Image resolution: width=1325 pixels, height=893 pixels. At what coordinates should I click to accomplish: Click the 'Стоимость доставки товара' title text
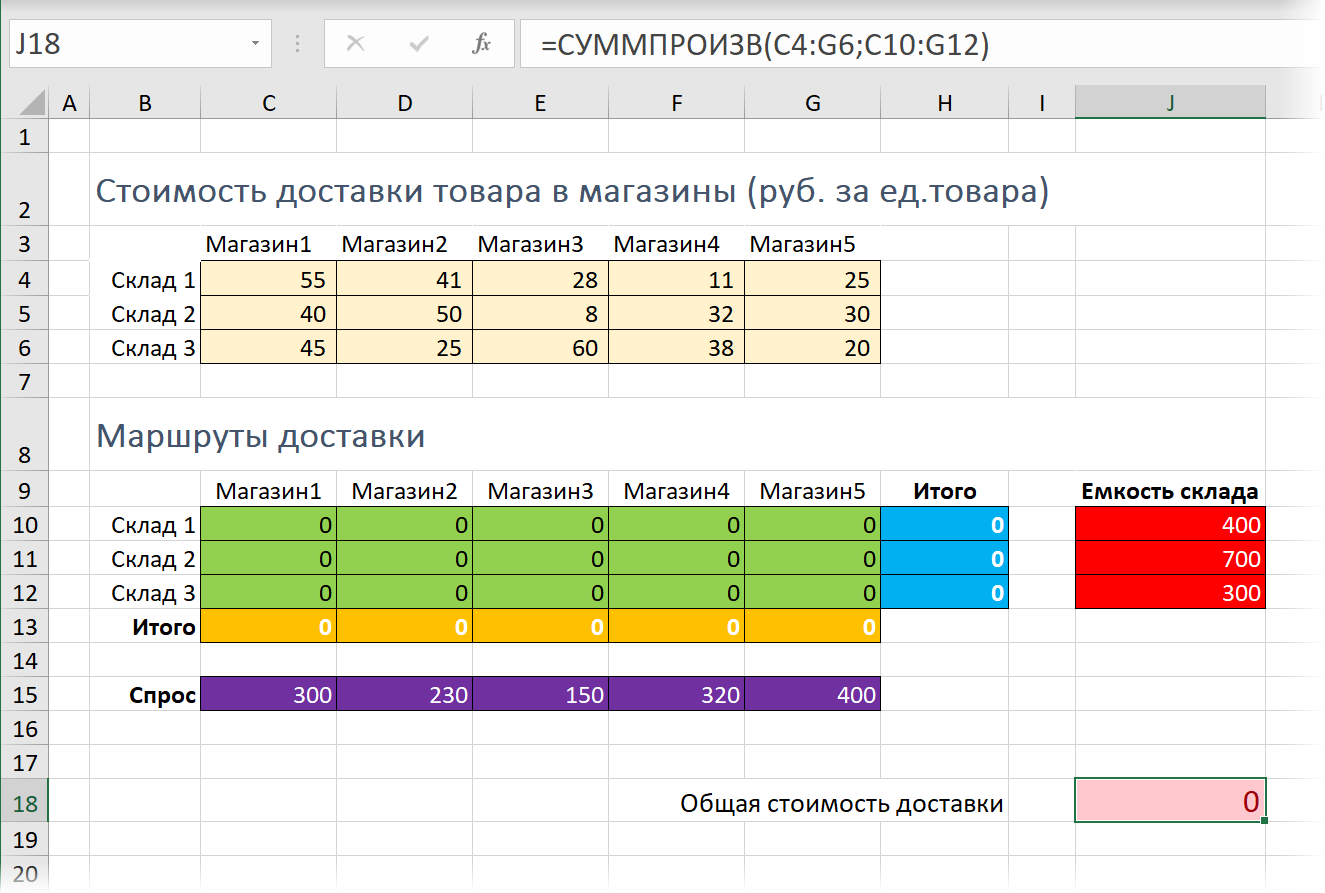coord(572,191)
